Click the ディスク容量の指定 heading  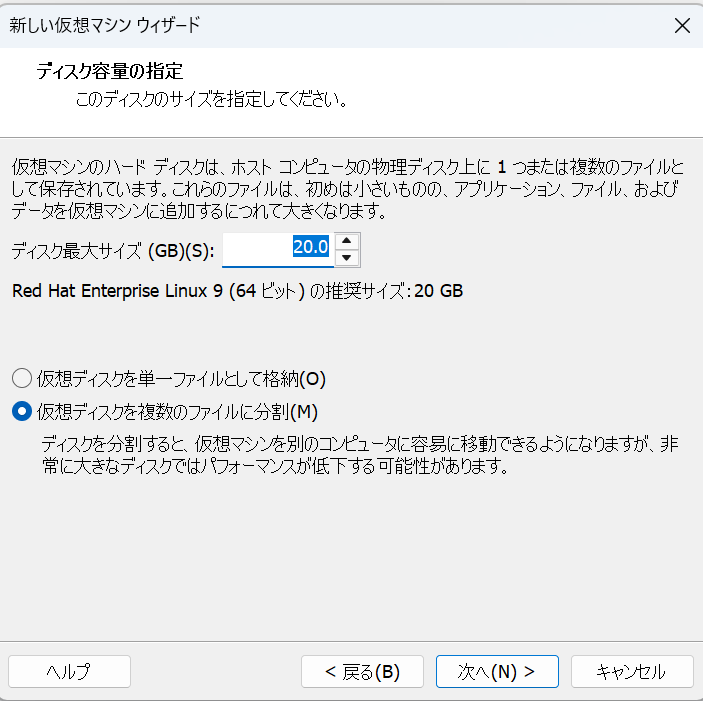(110, 73)
